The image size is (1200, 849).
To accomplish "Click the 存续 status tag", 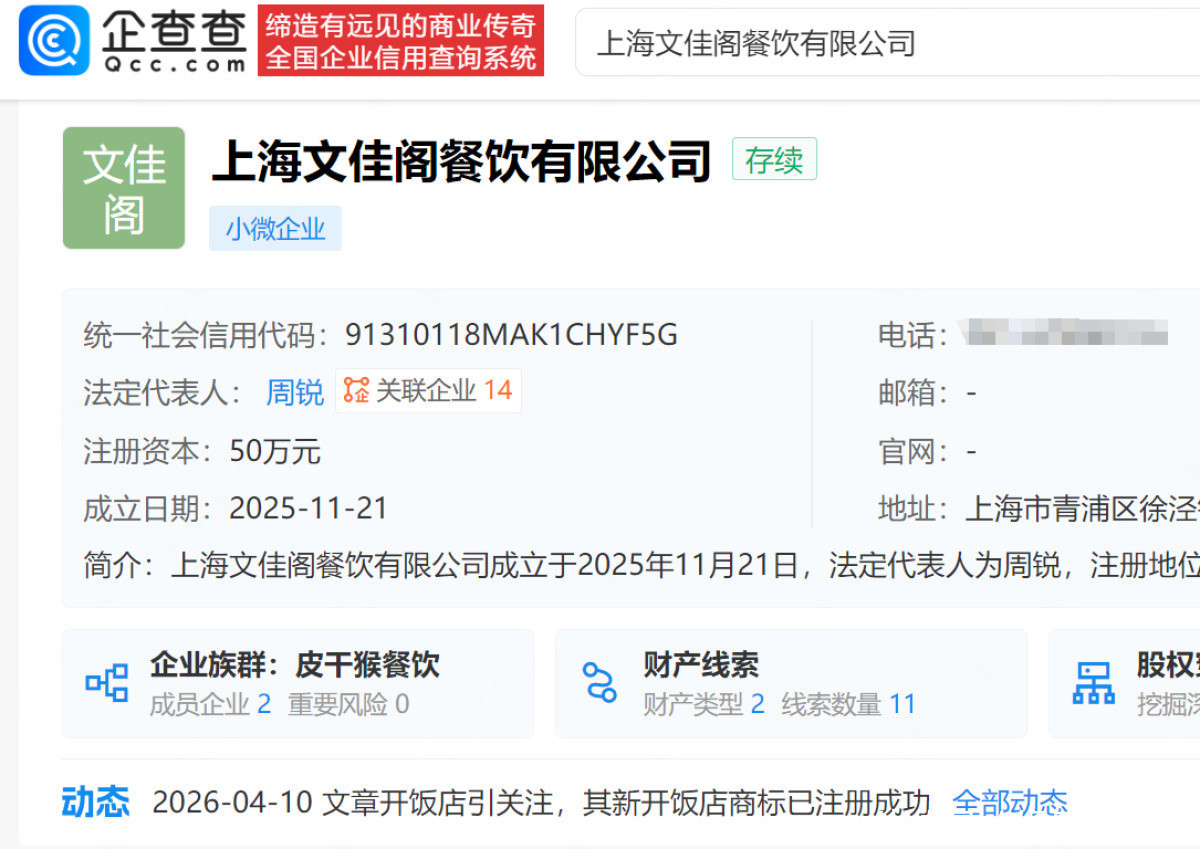I will [774, 160].
